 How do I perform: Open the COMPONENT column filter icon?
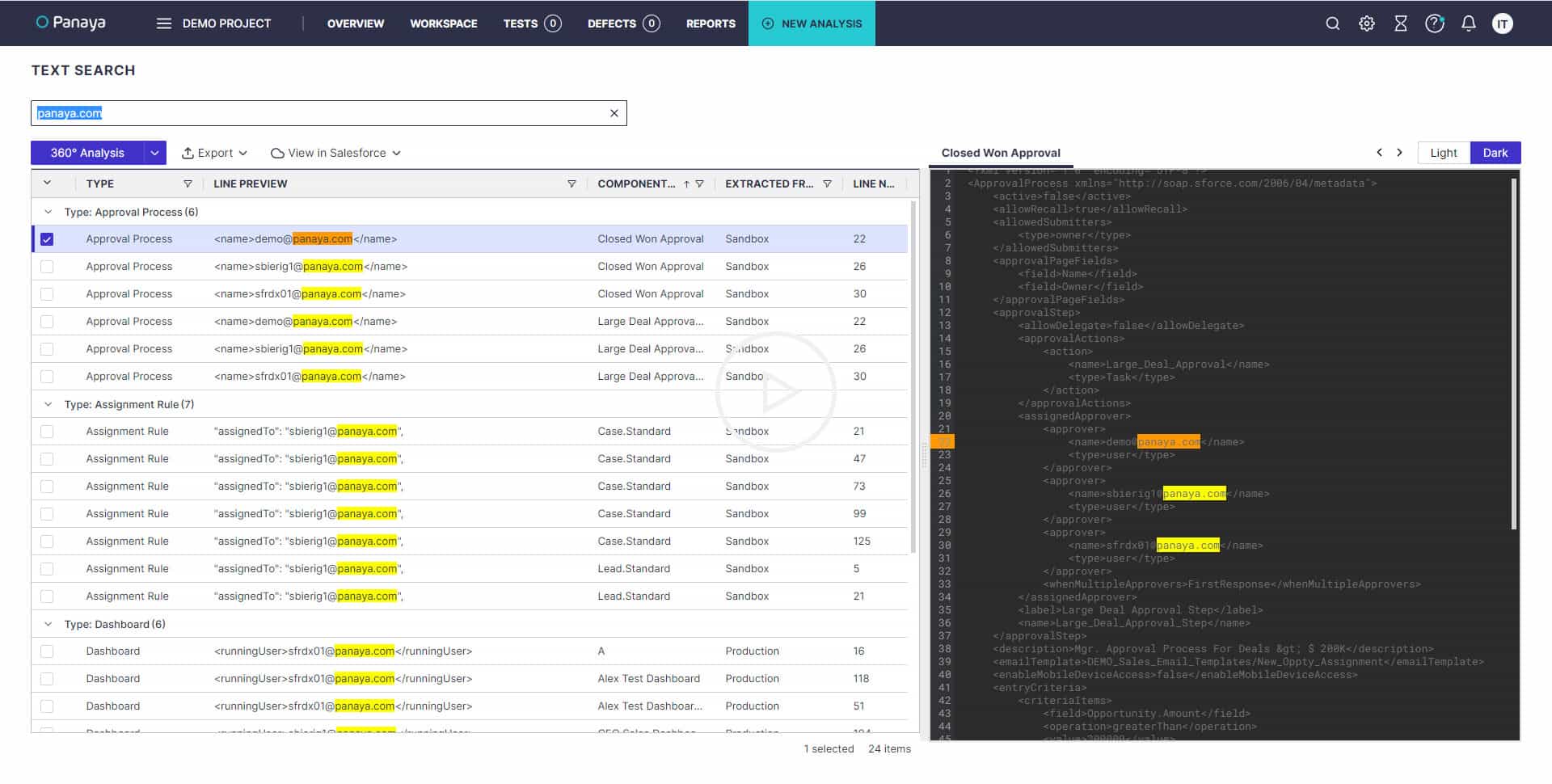700,183
